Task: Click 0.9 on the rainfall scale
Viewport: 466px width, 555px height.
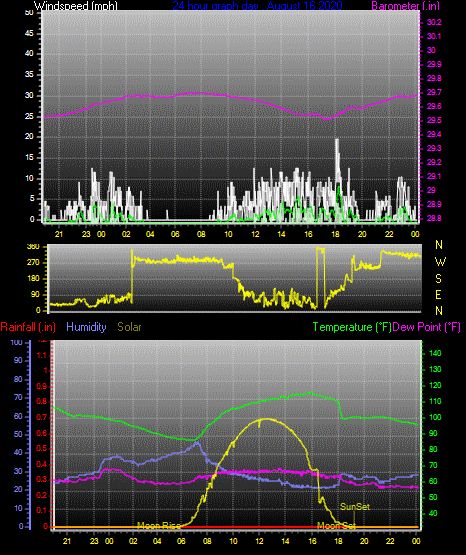Action: click(x=42, y=386)
